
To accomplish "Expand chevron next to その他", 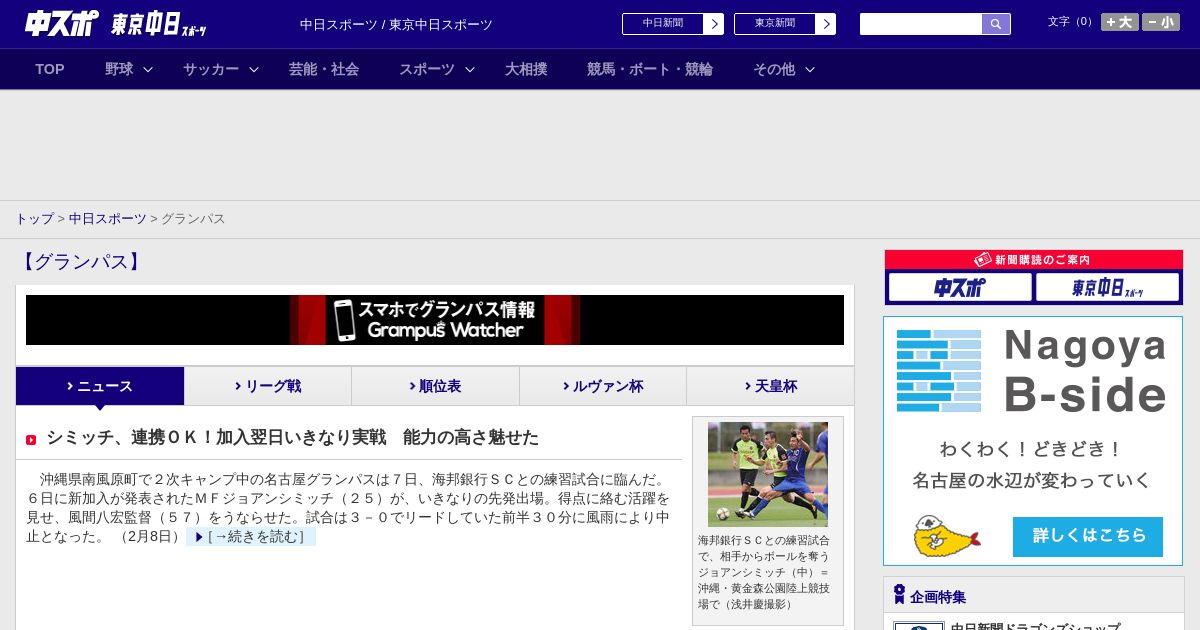I will [x=810, y=69].
